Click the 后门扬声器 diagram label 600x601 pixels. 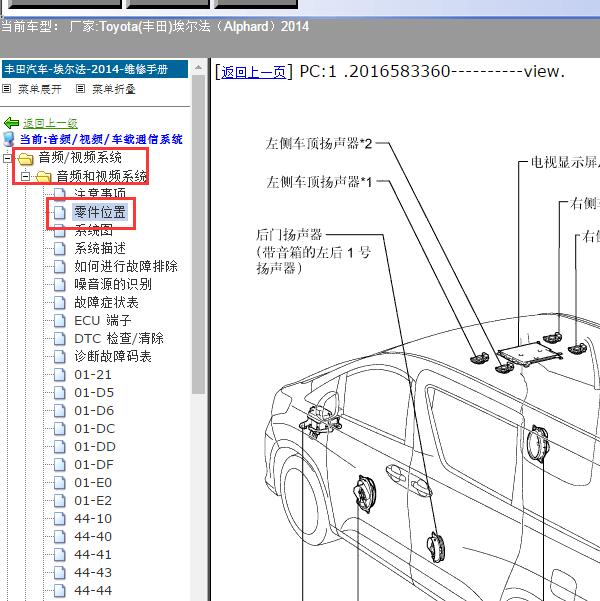289,234
